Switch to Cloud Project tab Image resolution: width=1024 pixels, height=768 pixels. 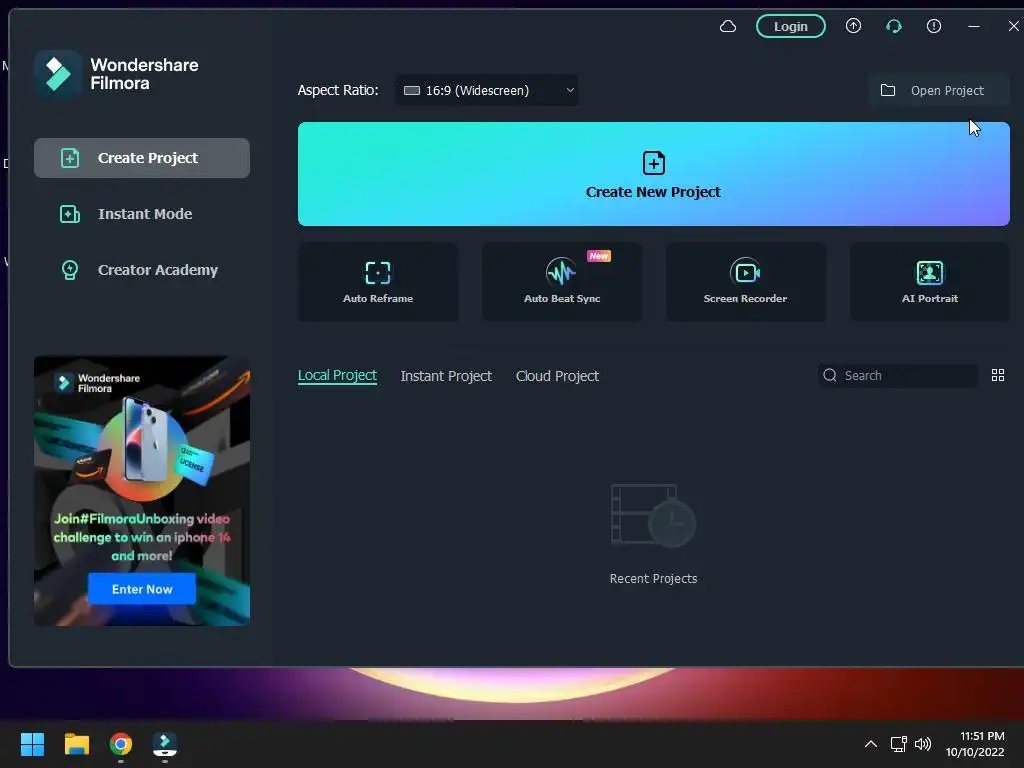click(557, 376)
